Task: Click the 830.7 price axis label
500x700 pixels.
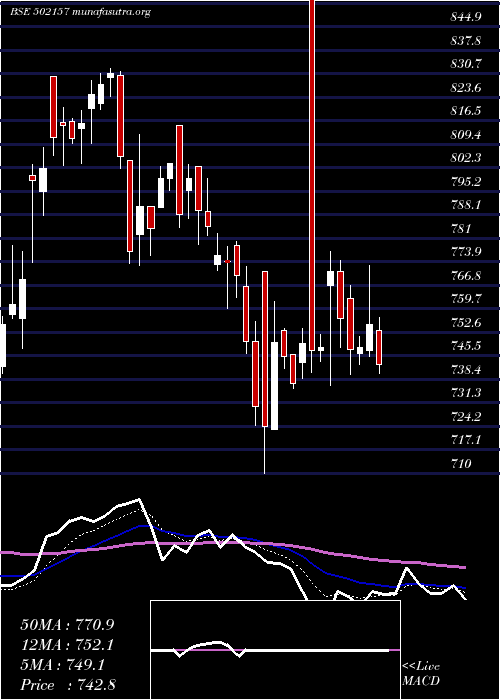Action: coord(465,64)
